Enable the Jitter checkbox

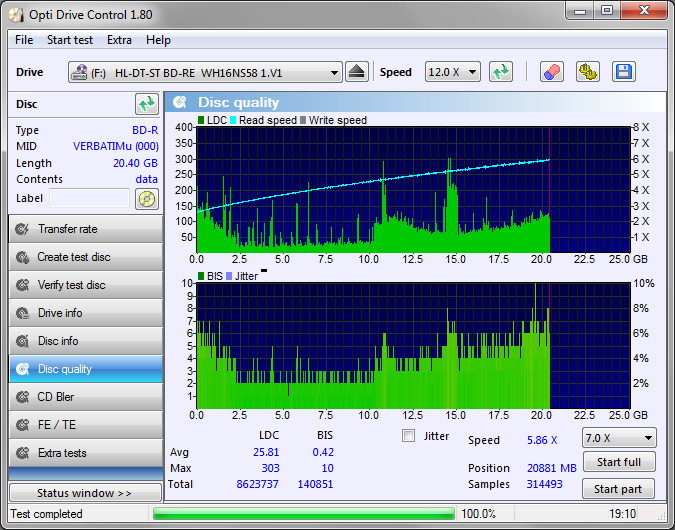[408, 436]
